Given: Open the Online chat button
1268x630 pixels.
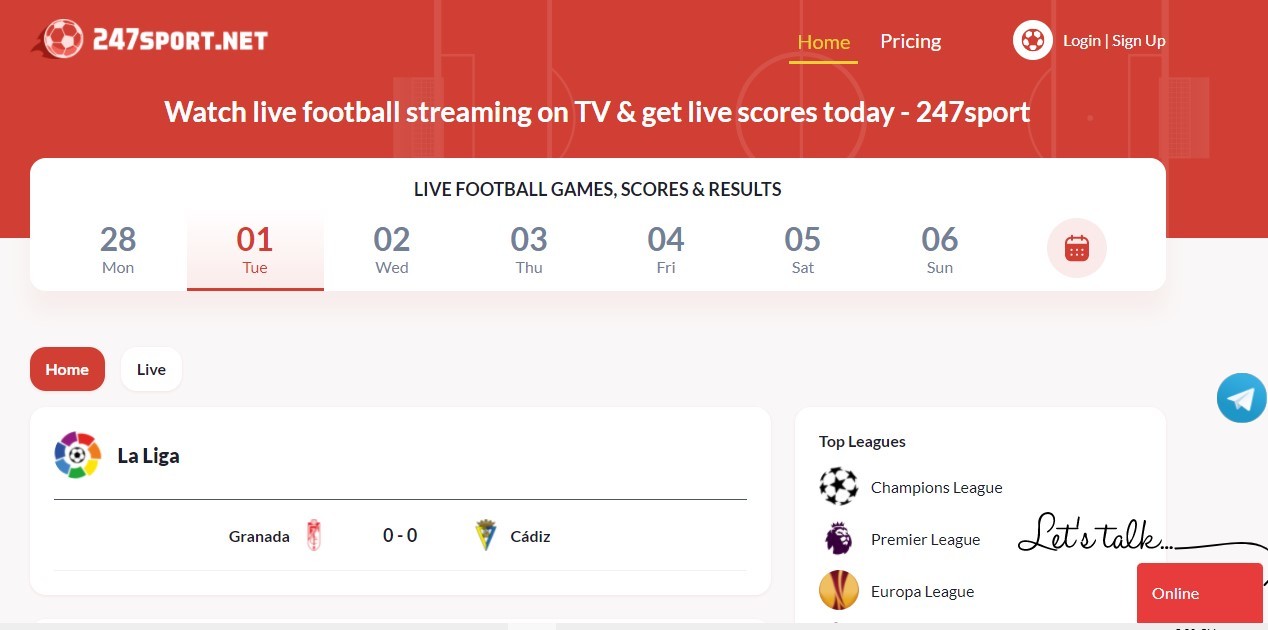Looking at the screenshot, I should pos(1199,593).
